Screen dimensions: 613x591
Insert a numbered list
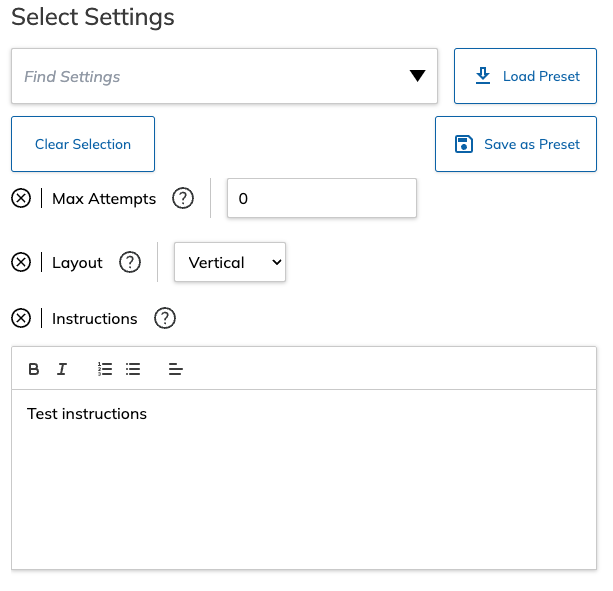coord(105,369)
